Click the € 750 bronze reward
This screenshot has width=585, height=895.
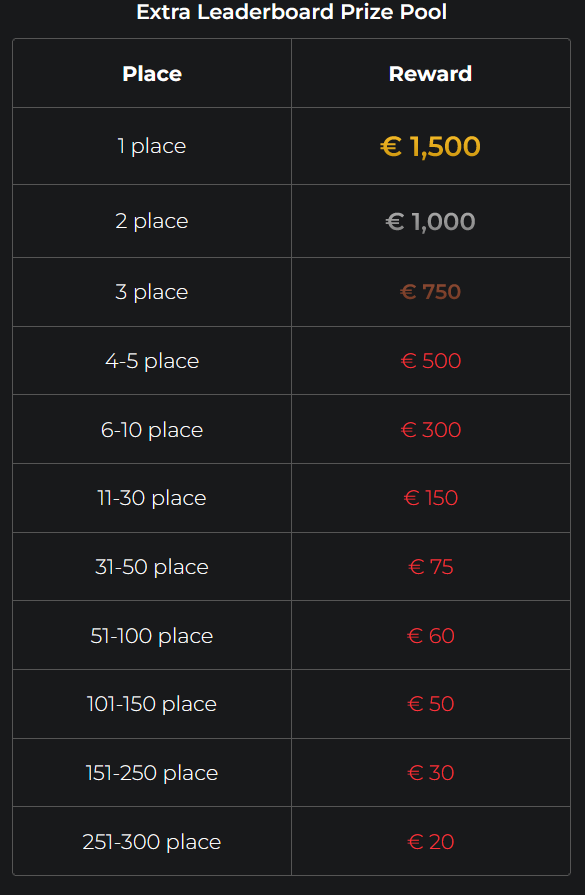430,292
